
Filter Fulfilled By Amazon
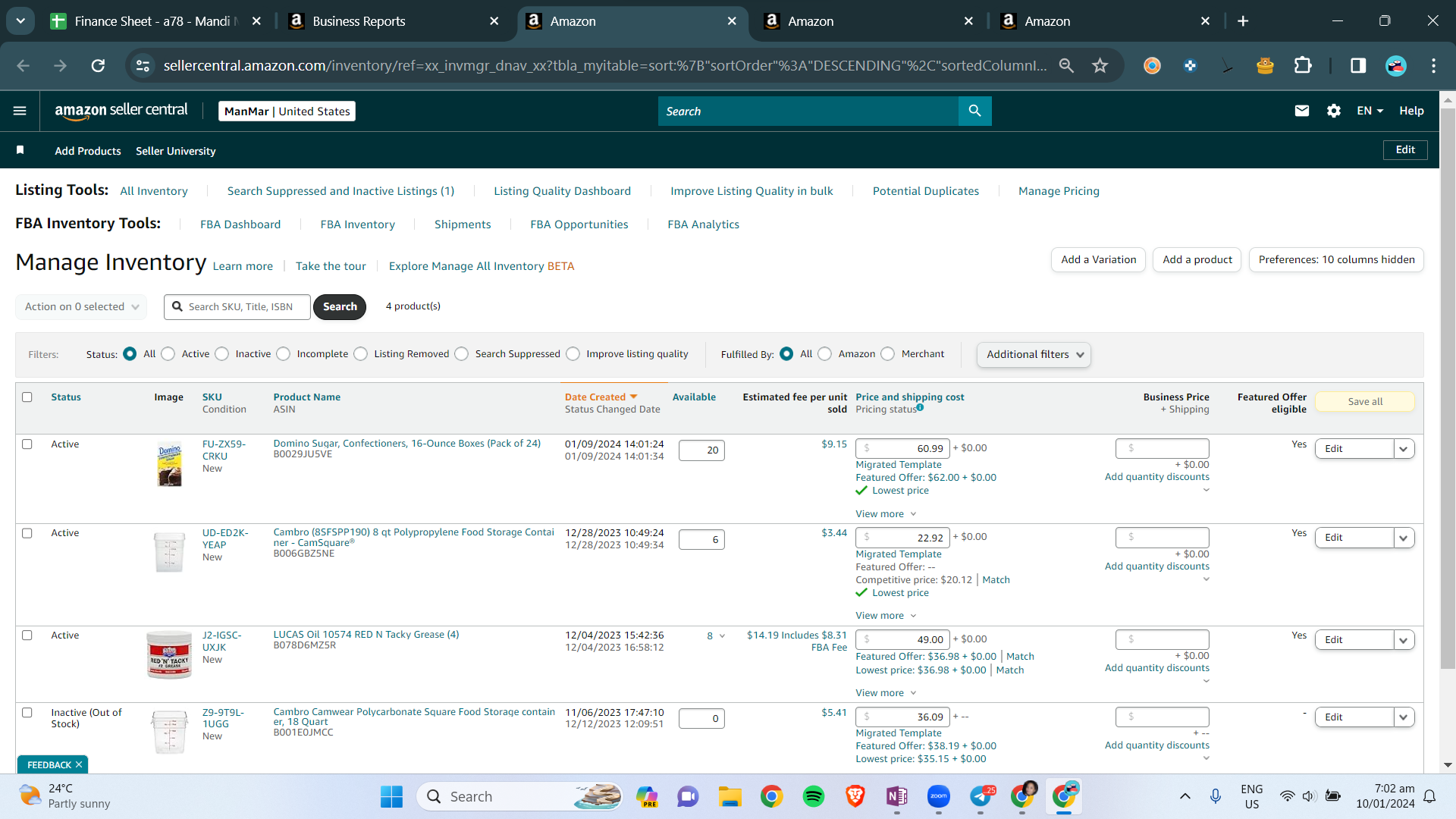(825, 354)
